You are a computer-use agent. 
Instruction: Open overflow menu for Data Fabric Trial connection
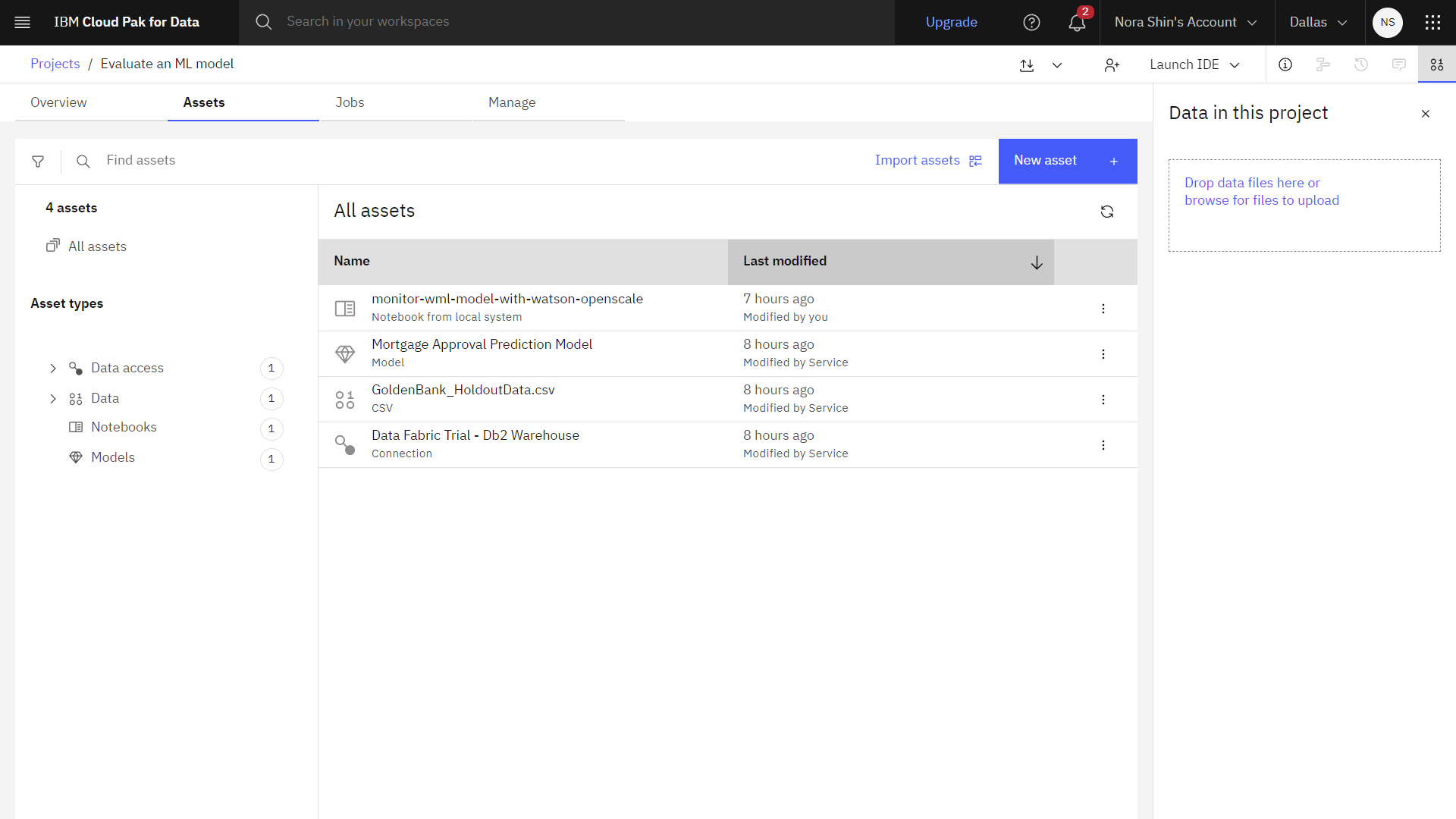1103,445
